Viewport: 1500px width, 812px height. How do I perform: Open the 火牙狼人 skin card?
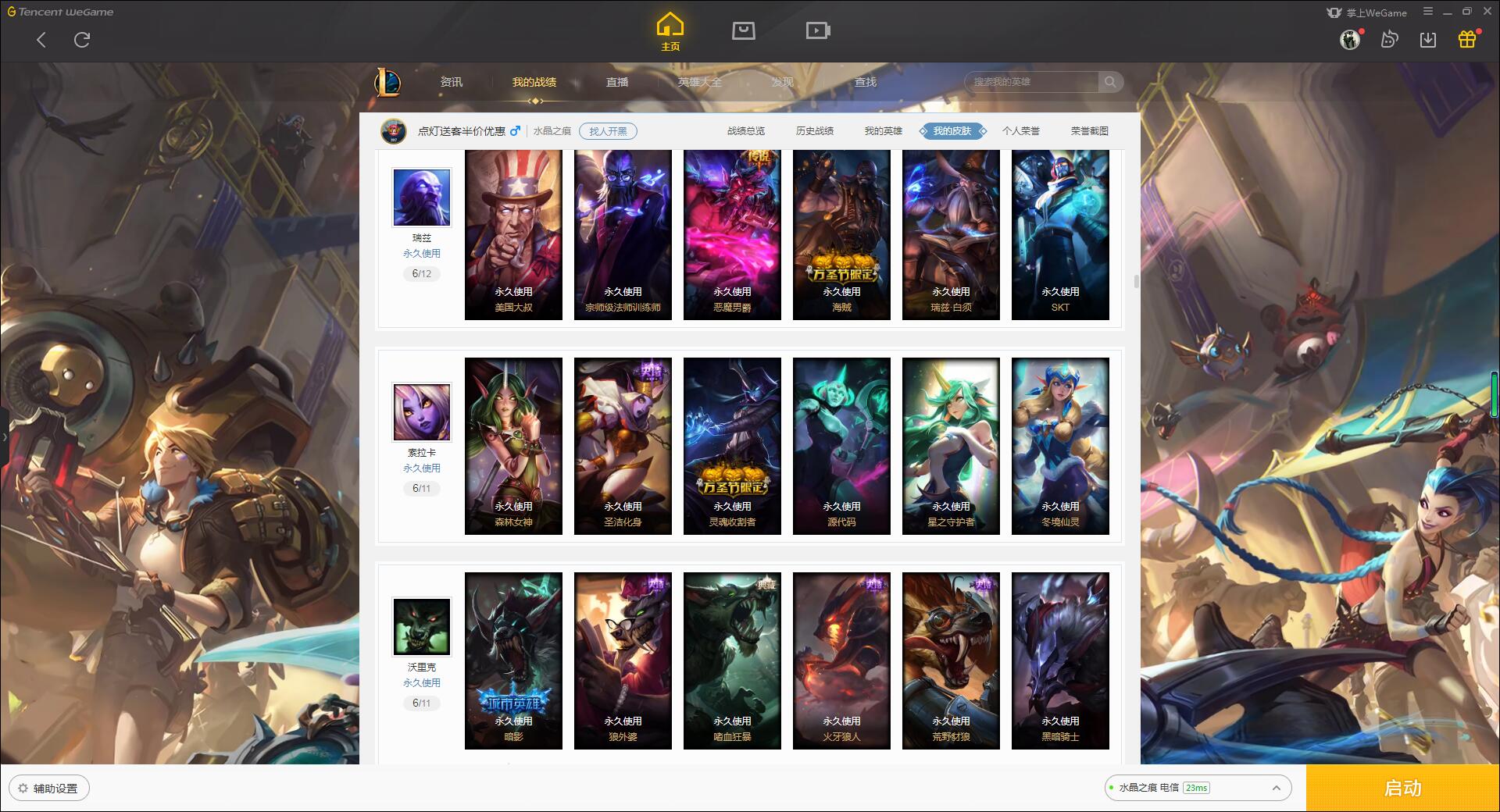pyautogui.click(x=841, y=661)
